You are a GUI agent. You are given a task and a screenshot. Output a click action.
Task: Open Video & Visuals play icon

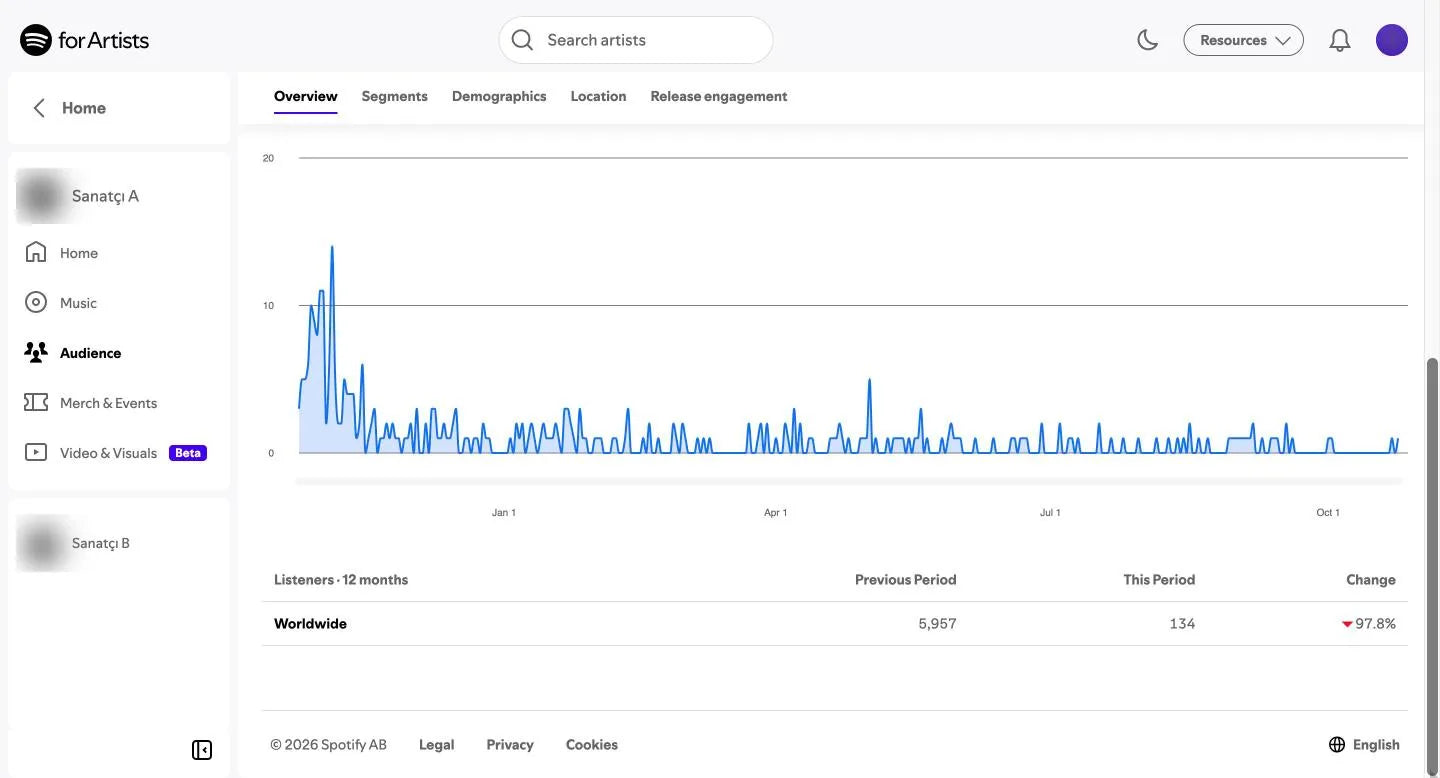tap(36, 452)
